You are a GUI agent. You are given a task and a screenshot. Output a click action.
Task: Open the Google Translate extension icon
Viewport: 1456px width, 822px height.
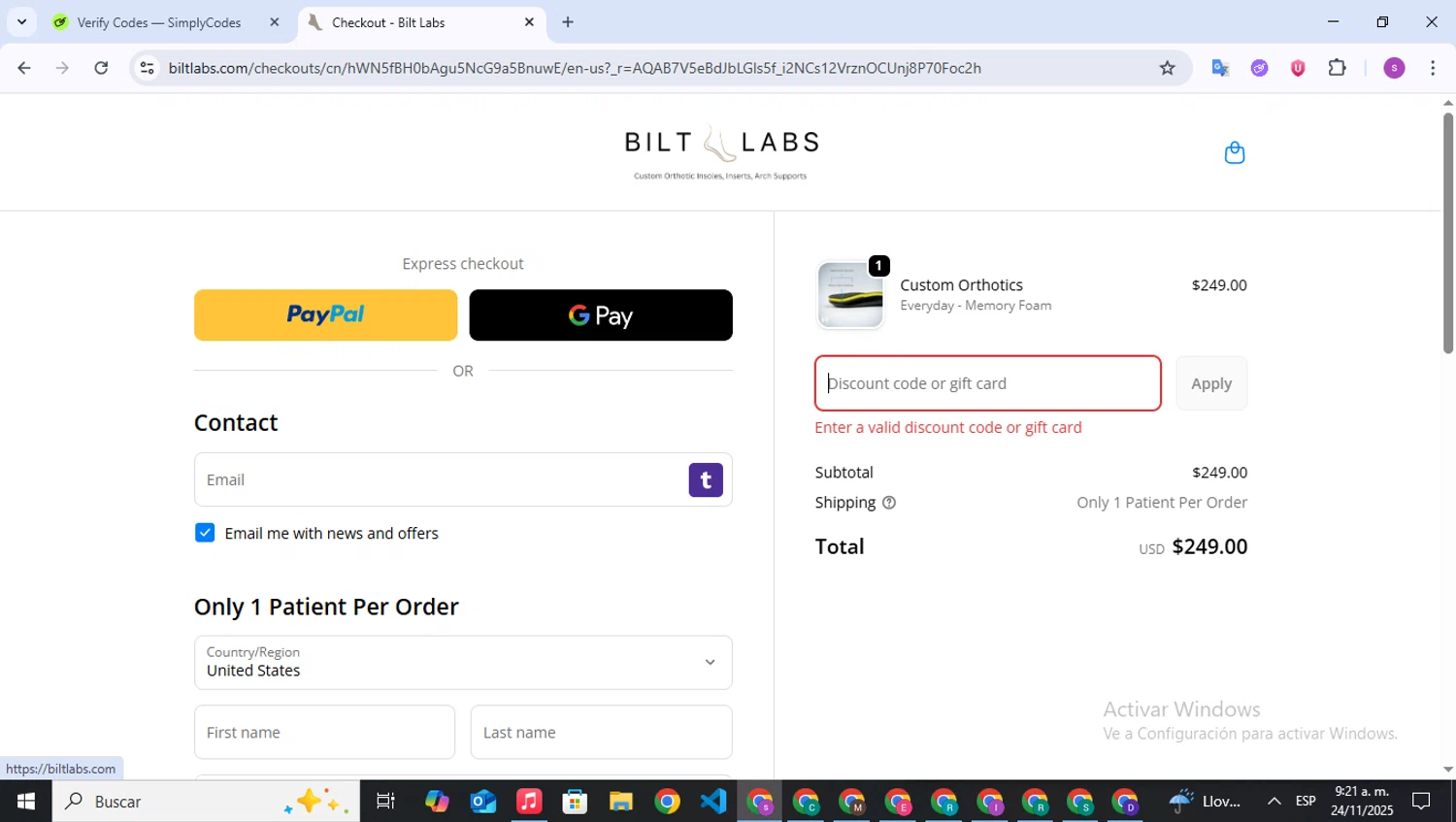(1220, 68)
